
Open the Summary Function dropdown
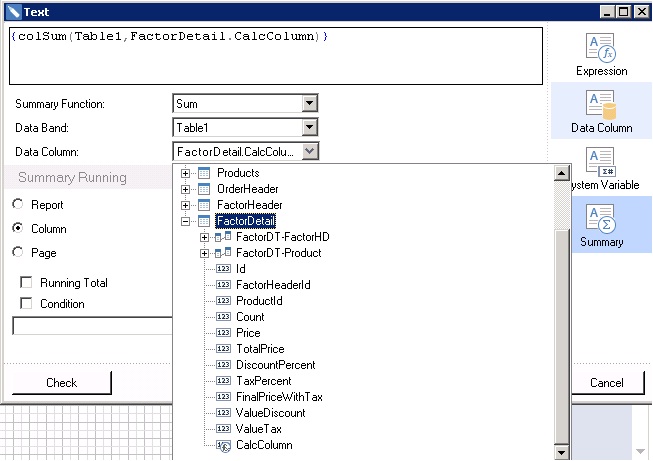[310, 103]
